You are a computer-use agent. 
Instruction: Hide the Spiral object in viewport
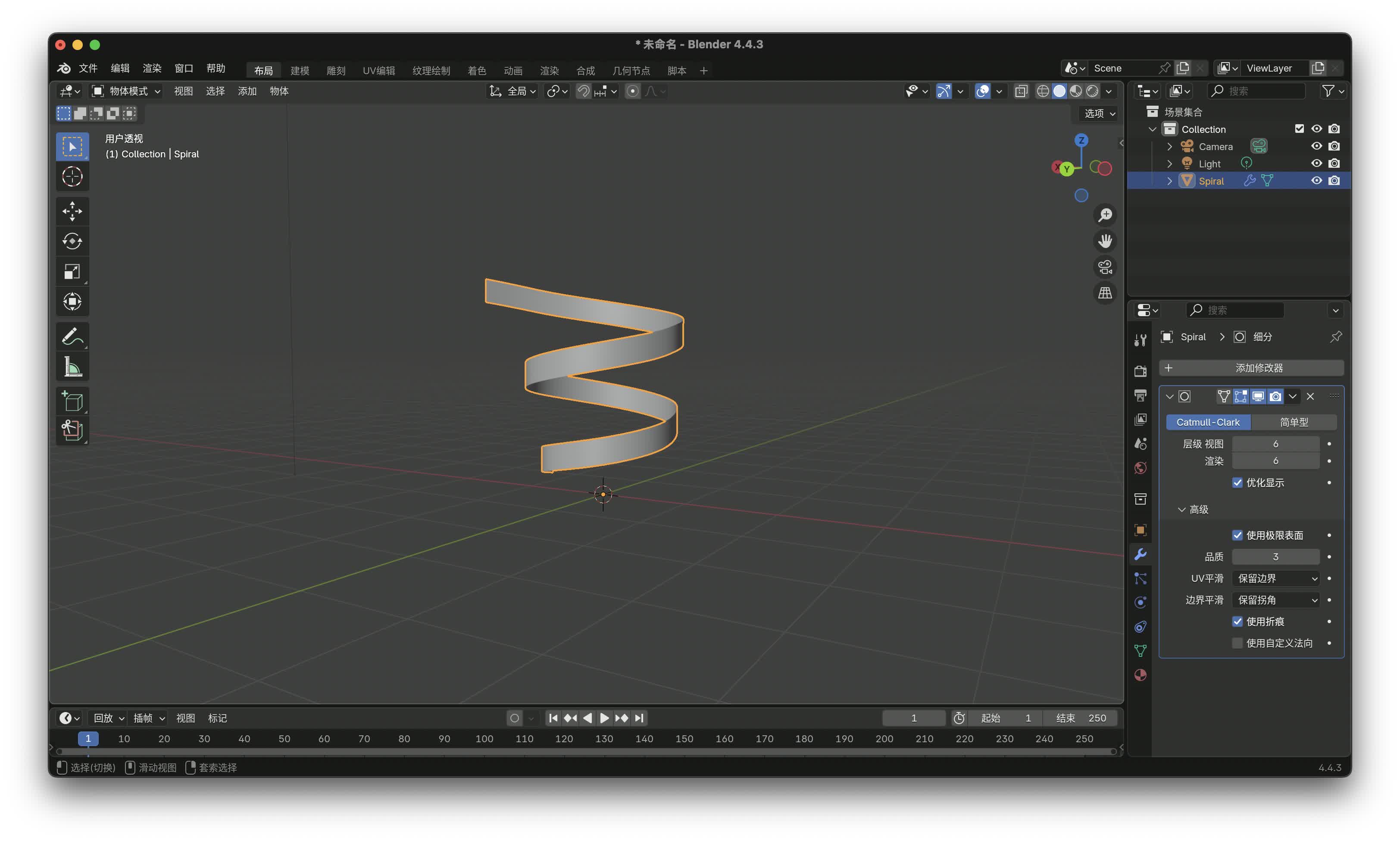(x=1316, y=181)
